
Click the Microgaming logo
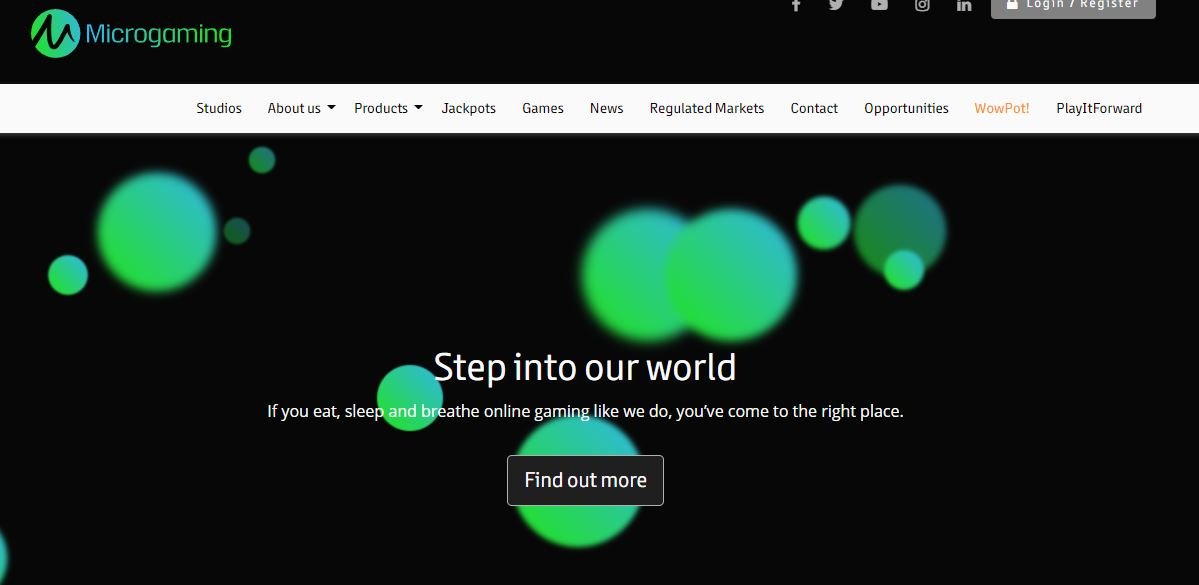tap(131, 34)
